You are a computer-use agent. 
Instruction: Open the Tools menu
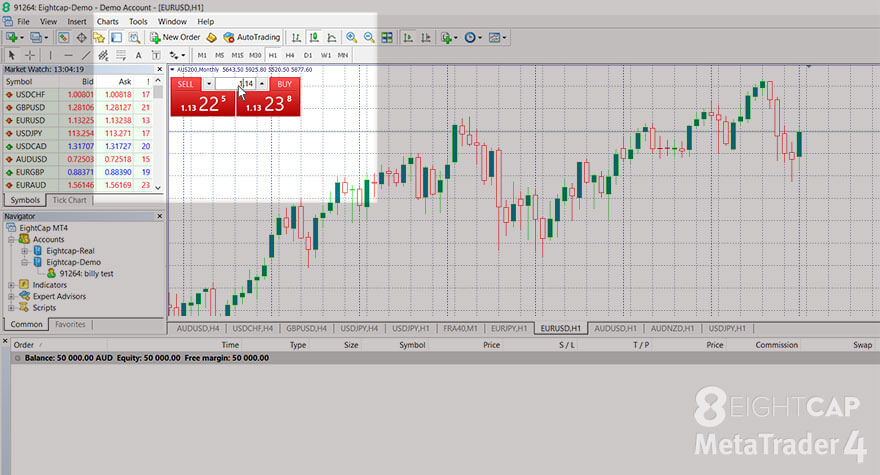tap(138, 21)
